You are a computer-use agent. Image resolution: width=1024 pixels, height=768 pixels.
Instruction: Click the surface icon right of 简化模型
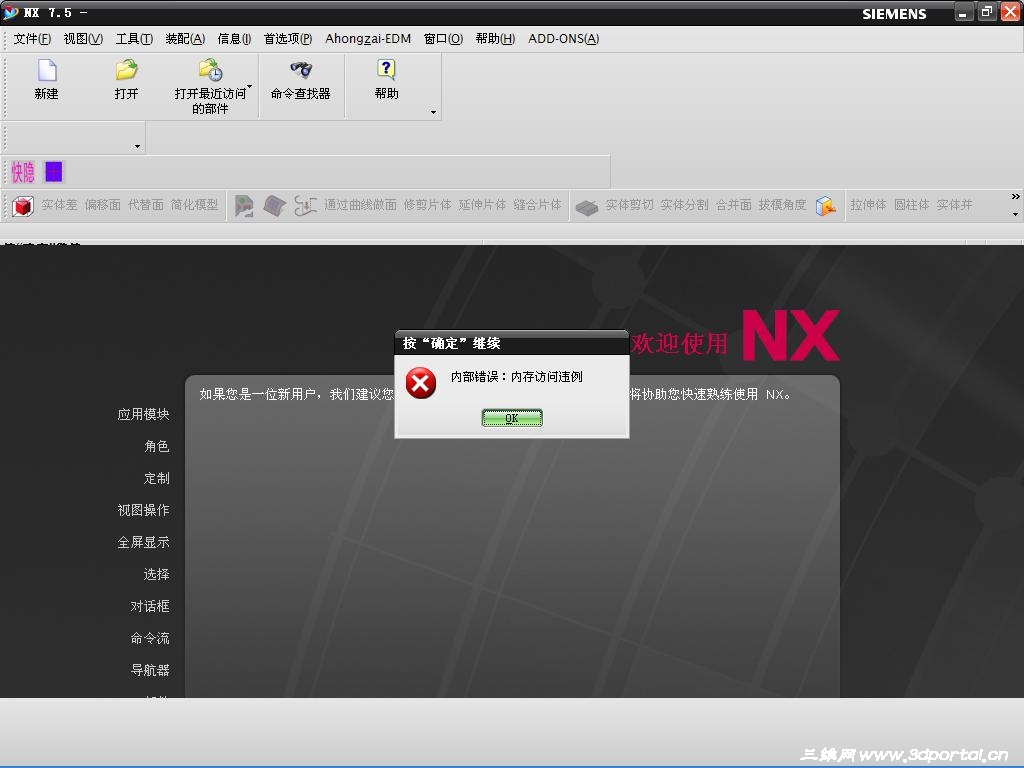[x=244, y=206]
